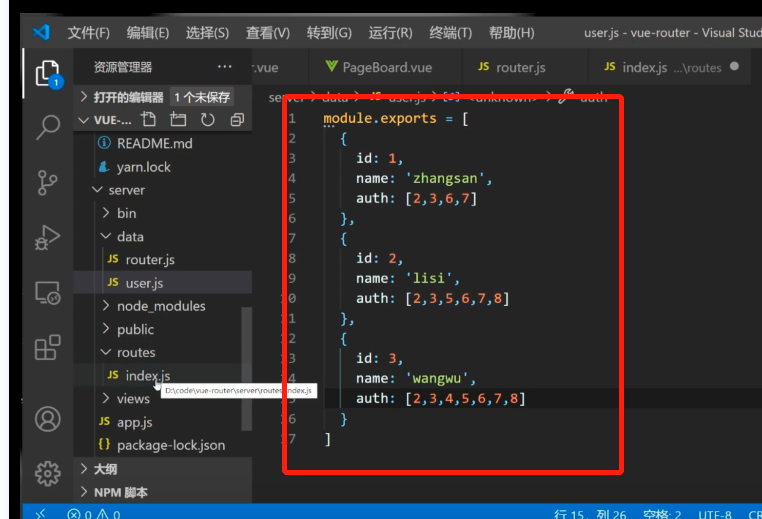762x519 pixels.
Task: Open the Run and Debug view
Action: click(x=48, y=238)
